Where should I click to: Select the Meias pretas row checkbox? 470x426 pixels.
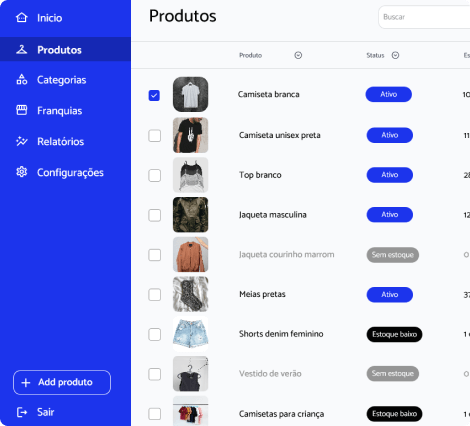coord(154,295)
